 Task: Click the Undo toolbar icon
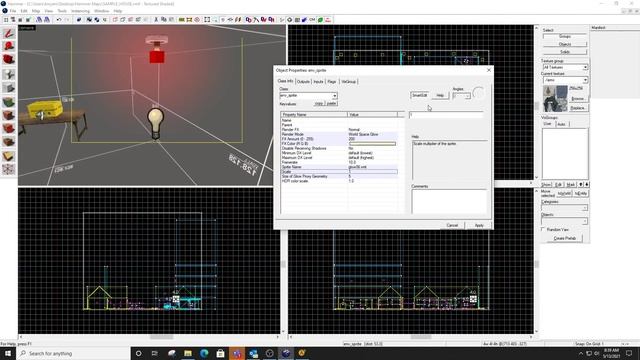tap(59, 20)
